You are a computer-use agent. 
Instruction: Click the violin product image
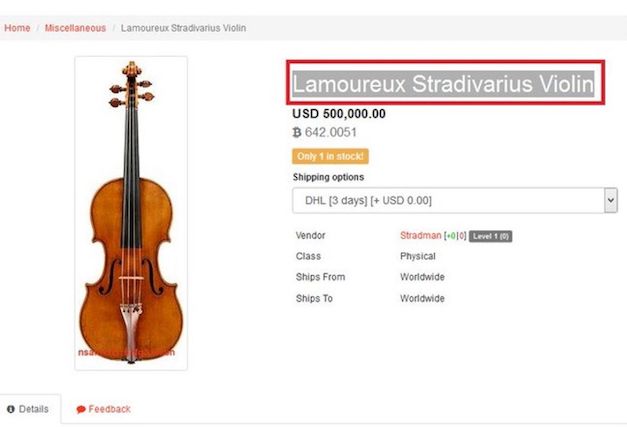click(131, 213)
